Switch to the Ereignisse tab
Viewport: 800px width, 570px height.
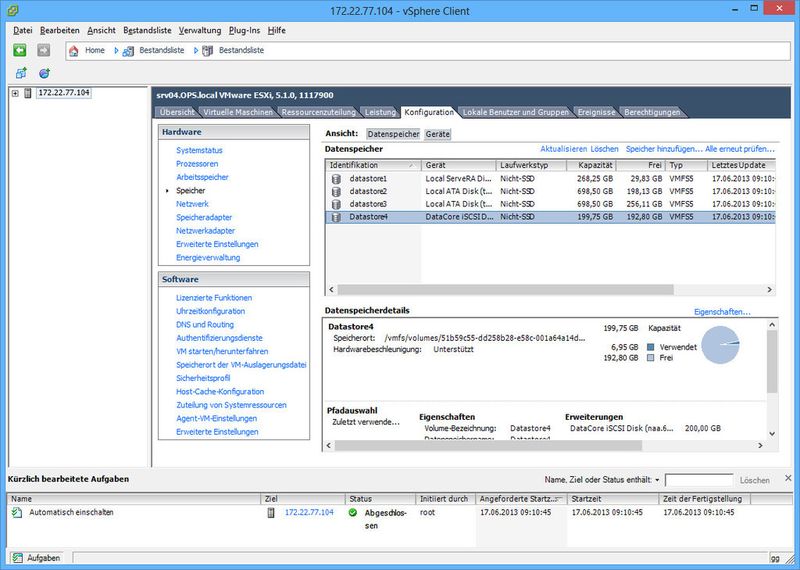(596, 112)
